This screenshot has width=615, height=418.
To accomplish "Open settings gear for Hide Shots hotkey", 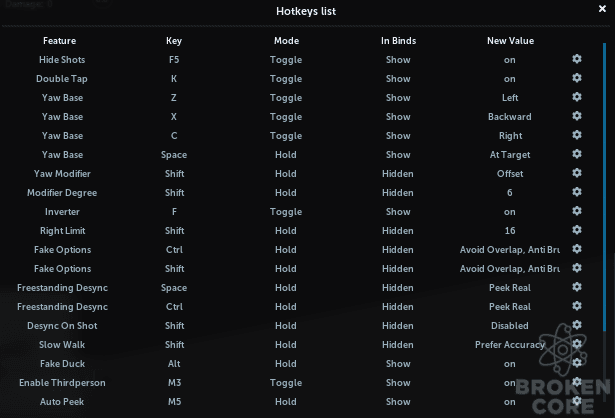I will [577, 59].
